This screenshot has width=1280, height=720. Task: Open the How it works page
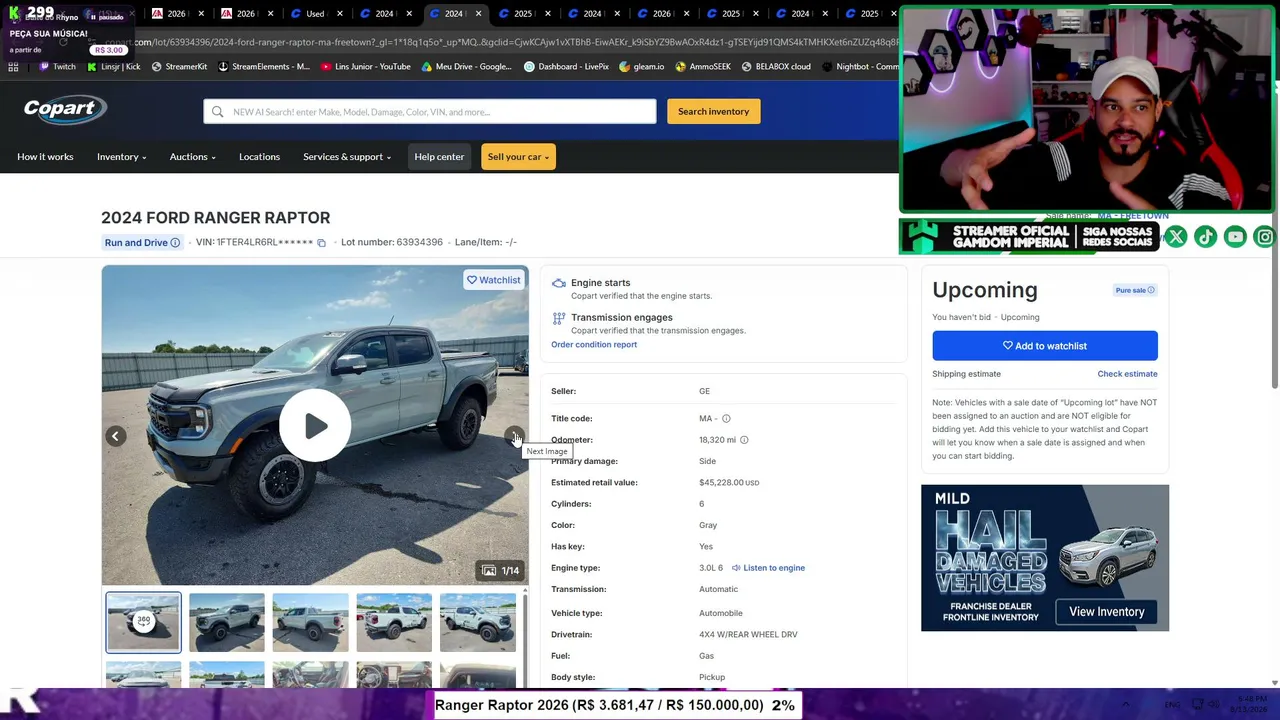(45, 157)
